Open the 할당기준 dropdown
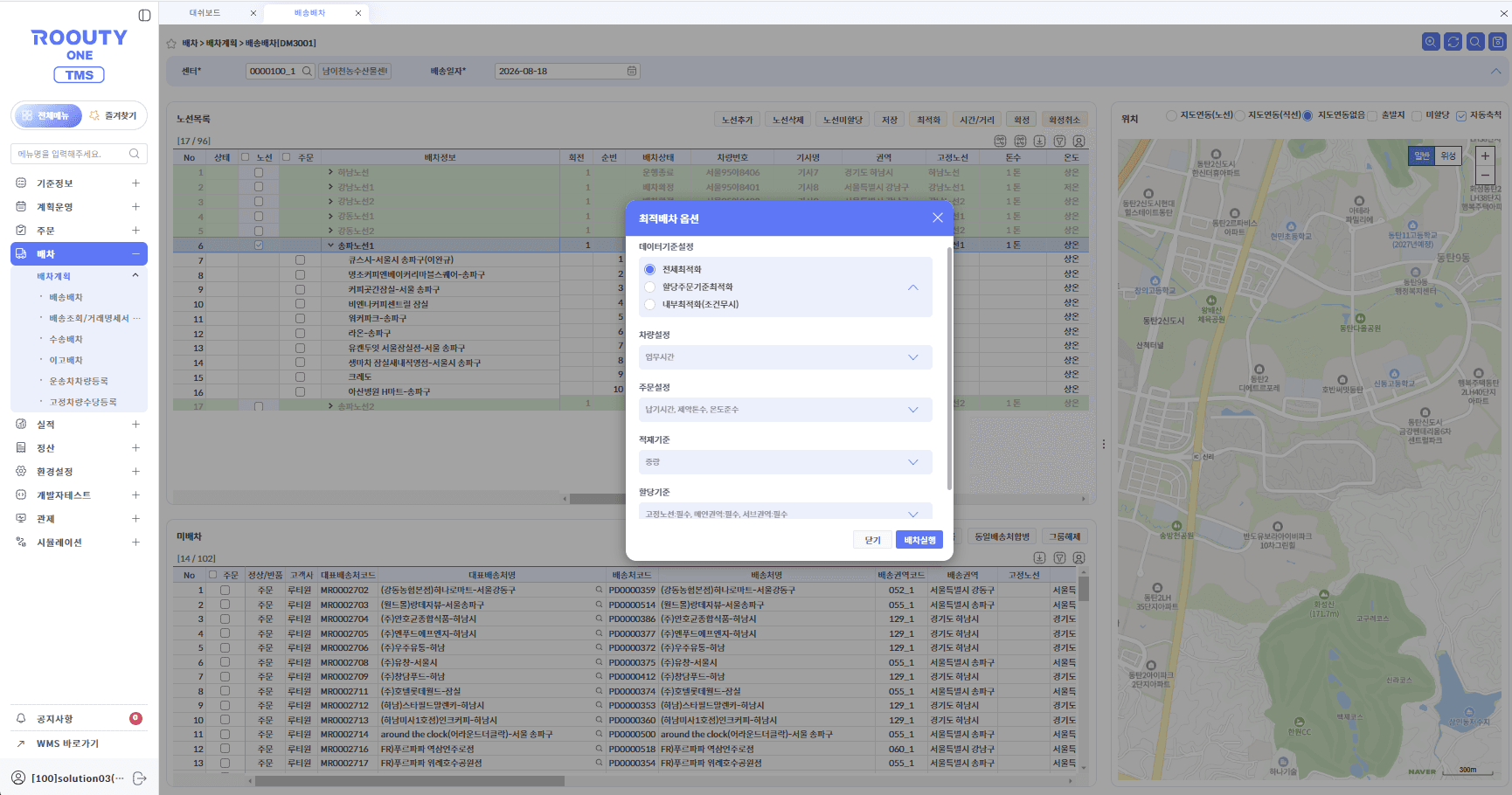 [786, 512]
